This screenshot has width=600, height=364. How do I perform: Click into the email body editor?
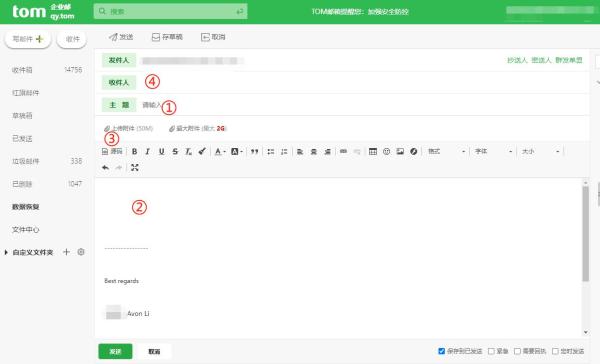point(338,257)
